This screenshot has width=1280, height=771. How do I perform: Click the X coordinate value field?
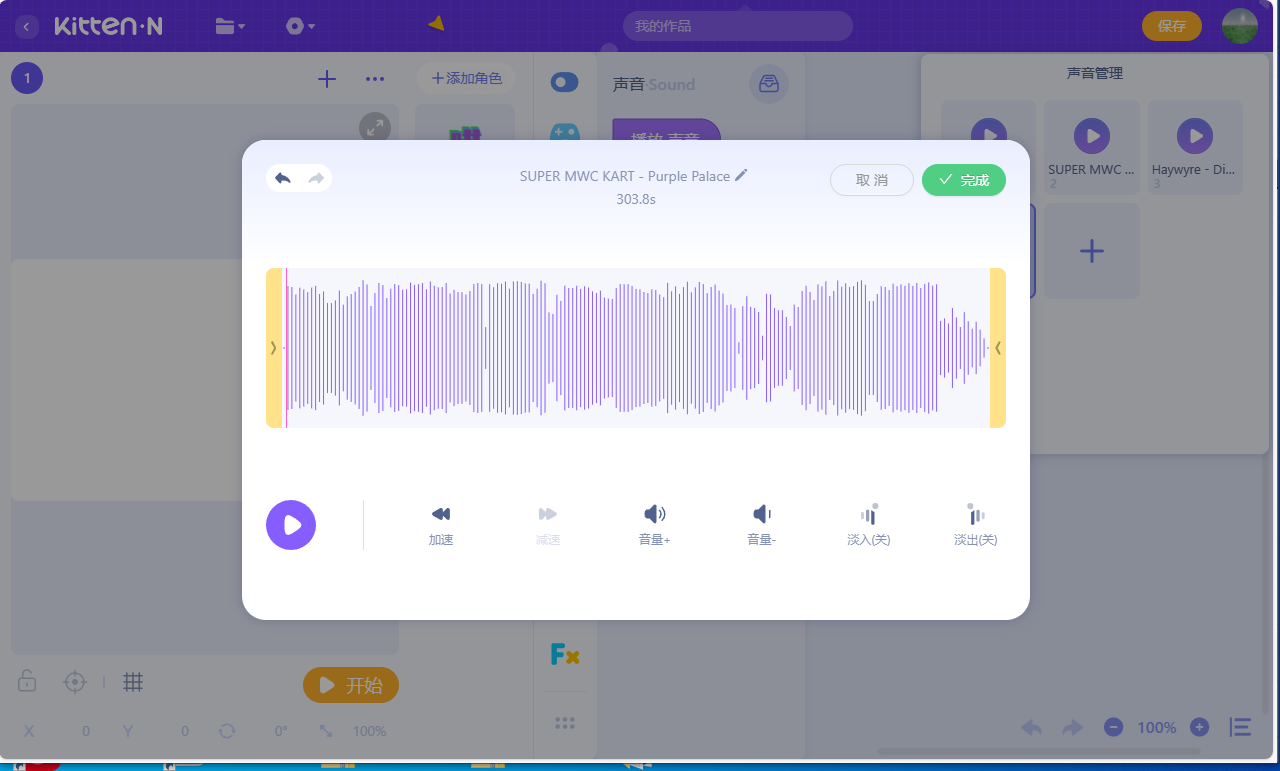pos(86,731)
